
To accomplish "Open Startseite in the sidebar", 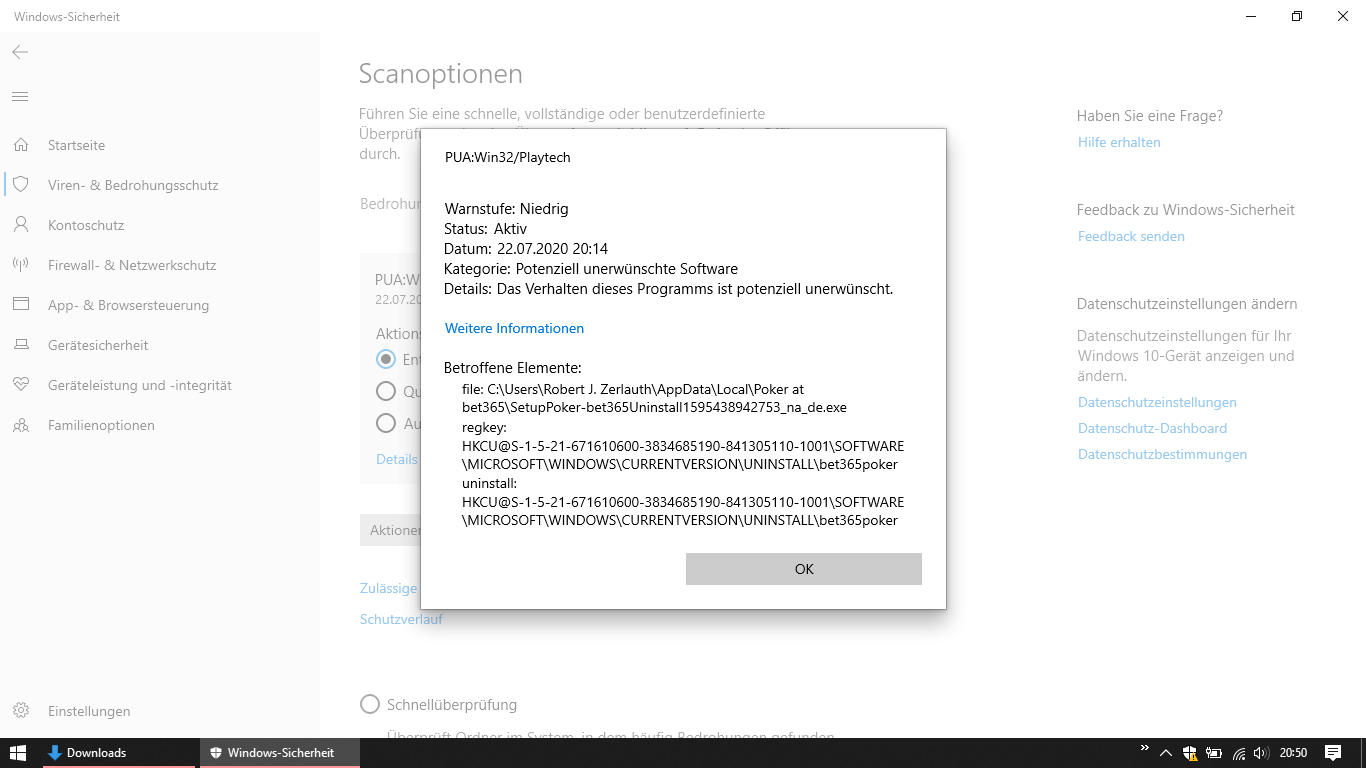I will point(76,145).
